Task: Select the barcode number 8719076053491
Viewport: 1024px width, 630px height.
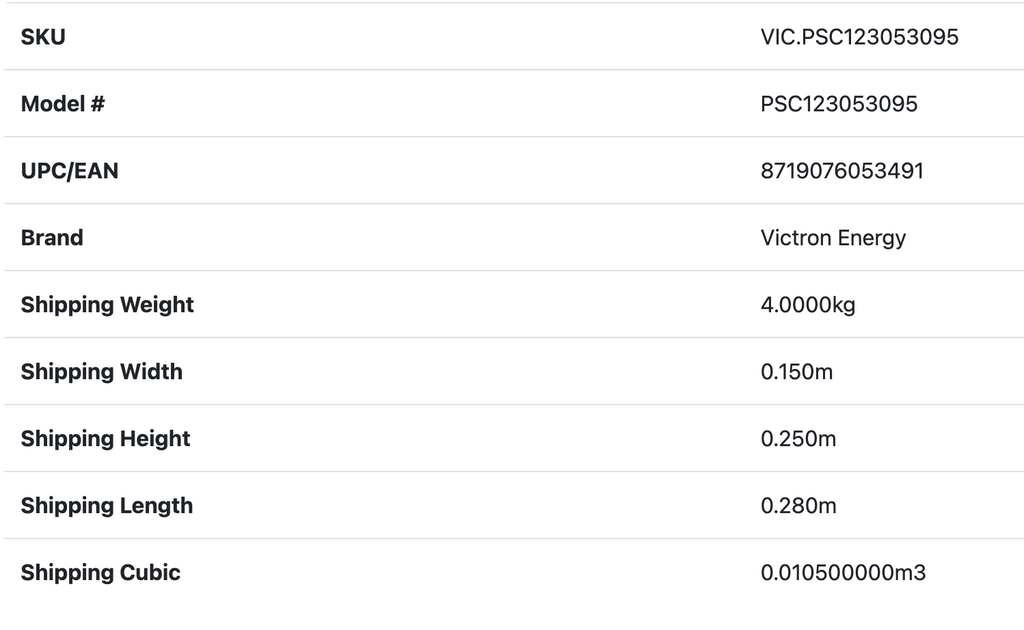Action: pyautogui.click(x=842, y=171)
